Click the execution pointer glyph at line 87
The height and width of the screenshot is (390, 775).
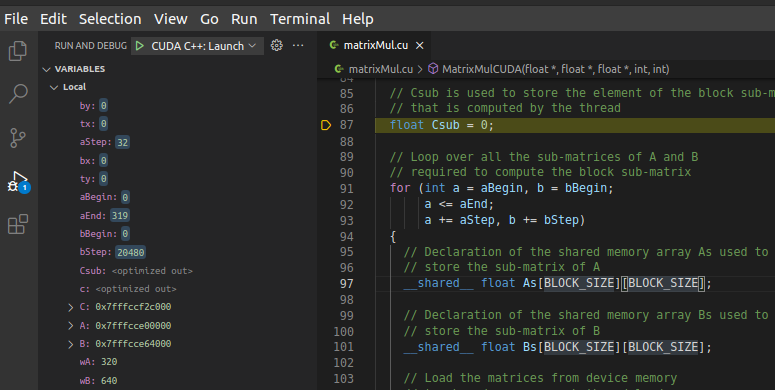(326, 125)
